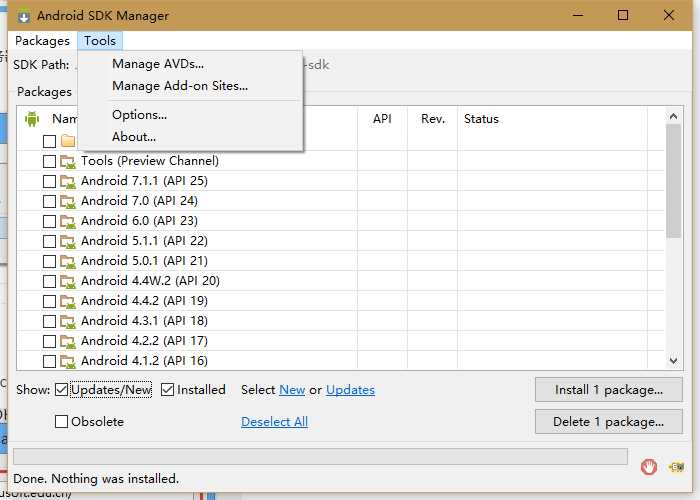This screenshot has height=500, width=700.
Task: Click the package icon beside Android 5.1.1
Action: pyautogui.click(x=68, y=242)
